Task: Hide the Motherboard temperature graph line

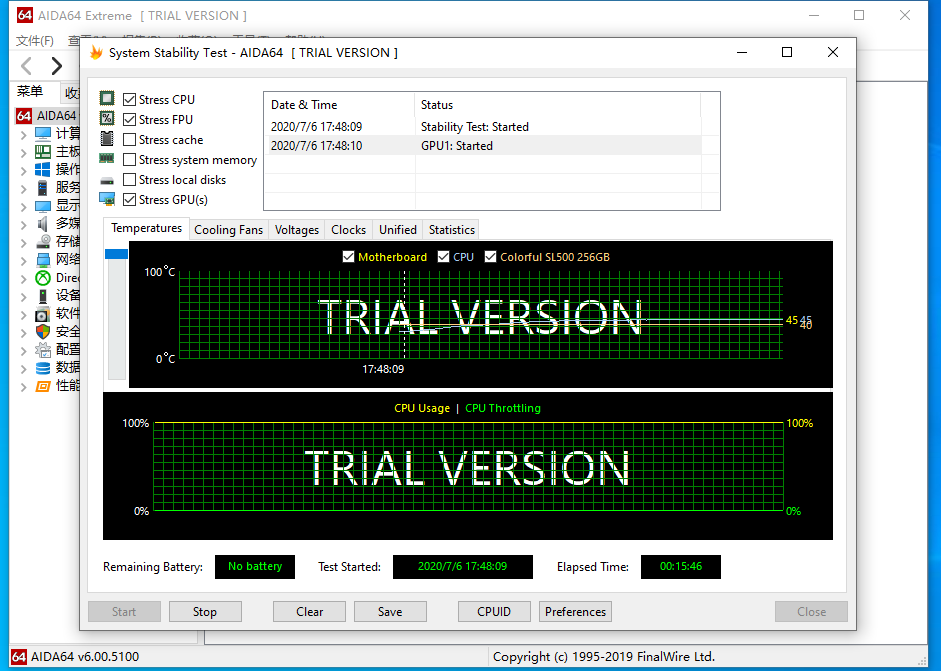Action: [x=348, y=257]
